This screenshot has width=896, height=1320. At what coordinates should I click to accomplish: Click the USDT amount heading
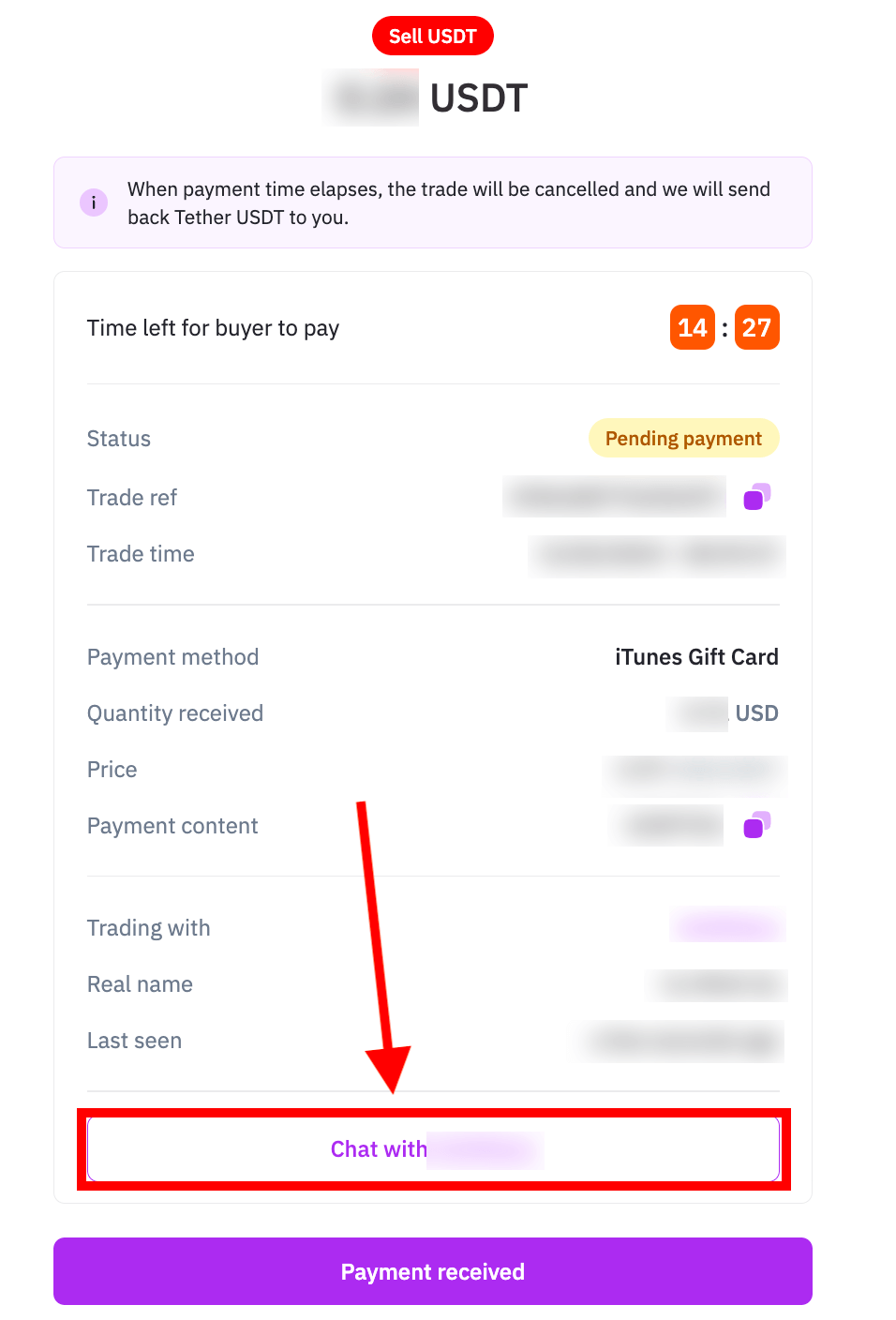click(x=426, y=97)
